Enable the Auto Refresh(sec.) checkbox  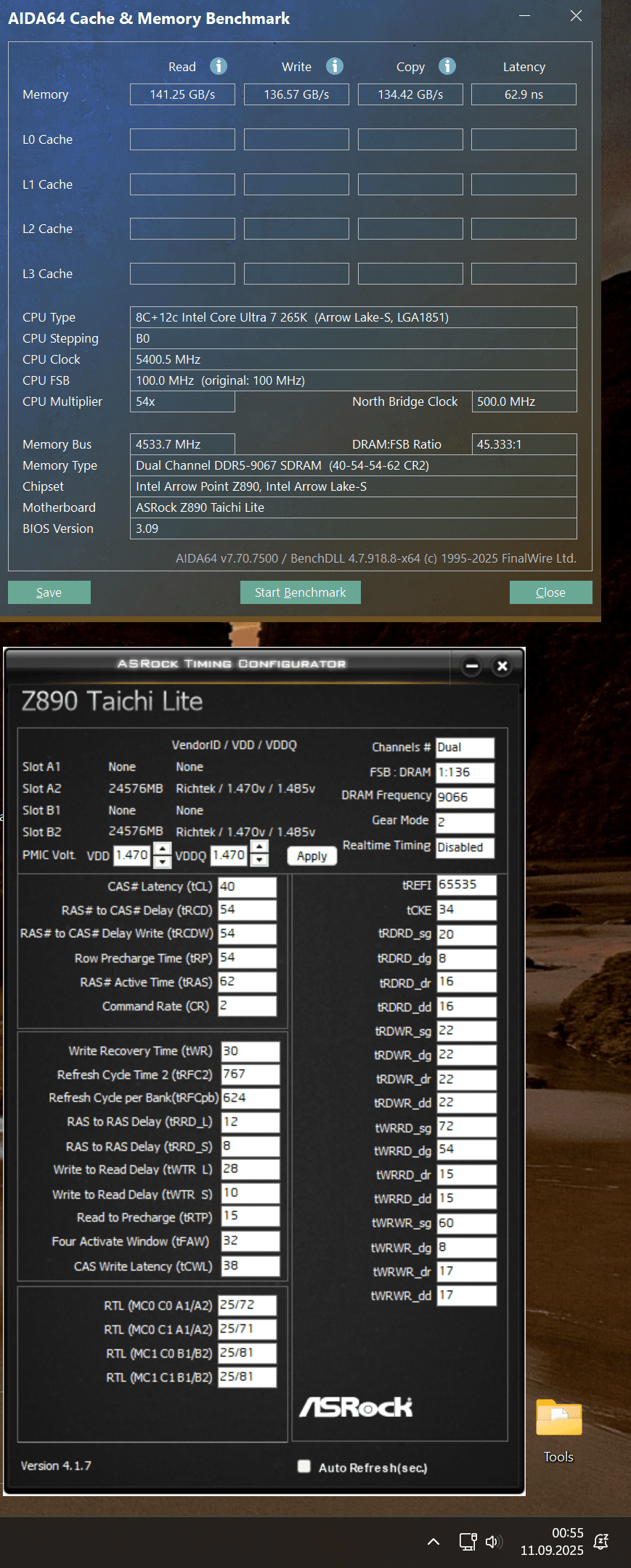pyautogui.click(x=304, y=1466)
